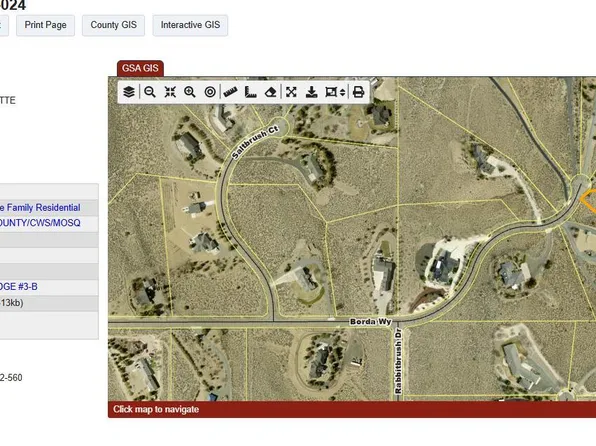Image resolution: width=596 pixels, height=446 pixels.
Task: Expand the map to full screen
Action: coord(291,92)
